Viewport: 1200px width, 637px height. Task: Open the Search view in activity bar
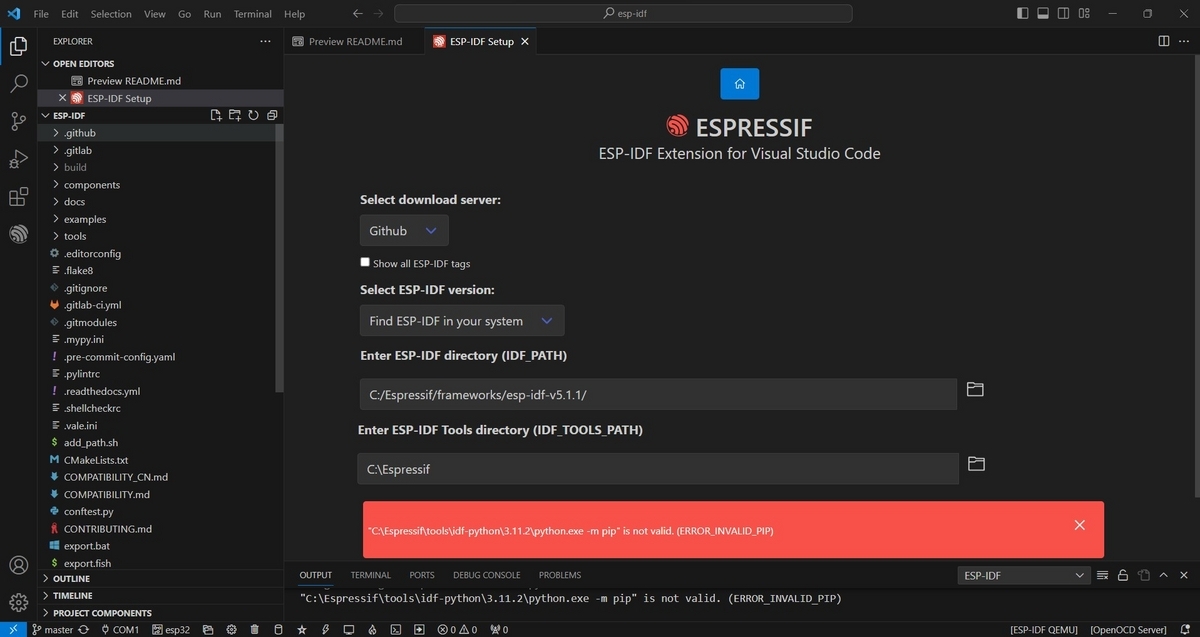click(x=18, y=84)
